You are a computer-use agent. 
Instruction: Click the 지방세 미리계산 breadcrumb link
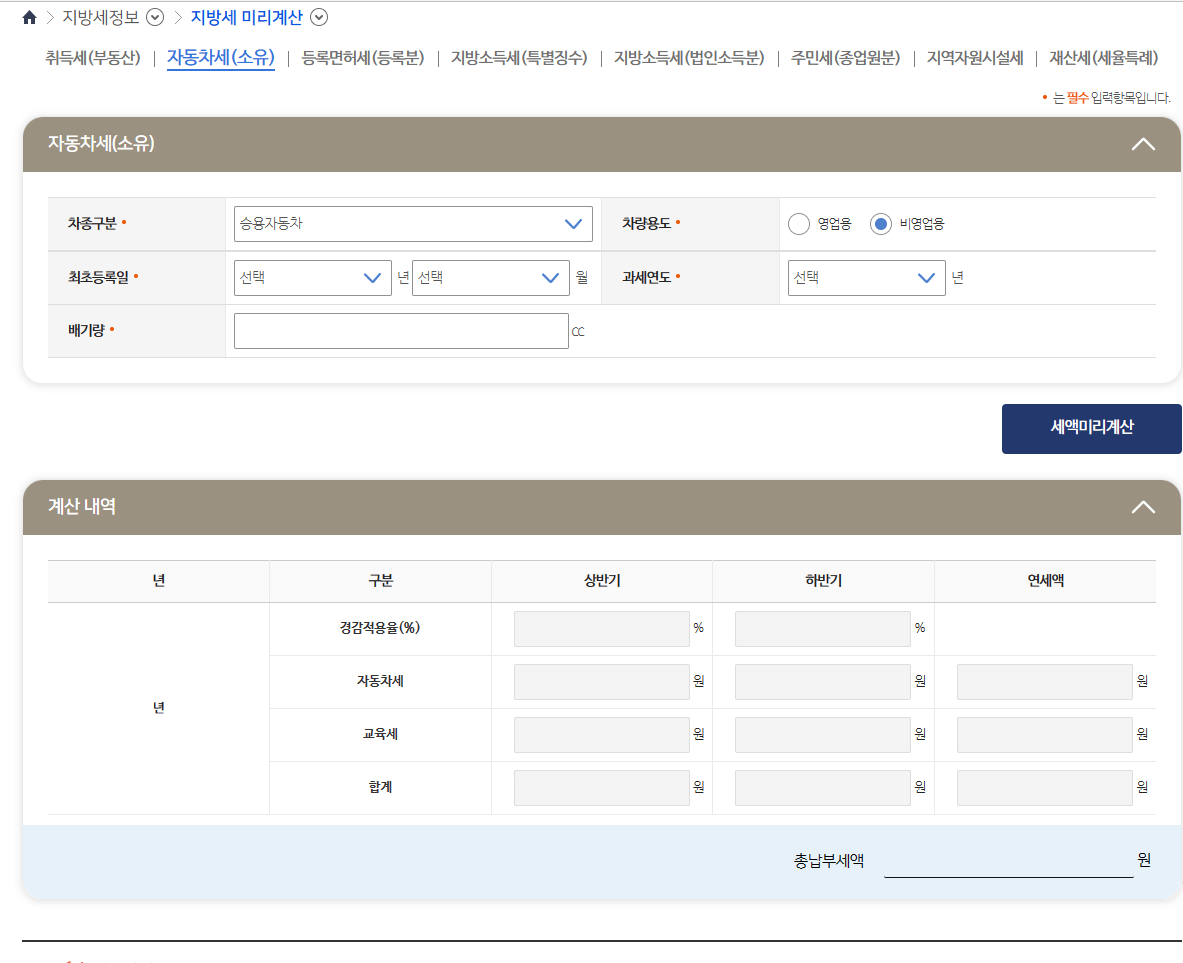(246, 17)
